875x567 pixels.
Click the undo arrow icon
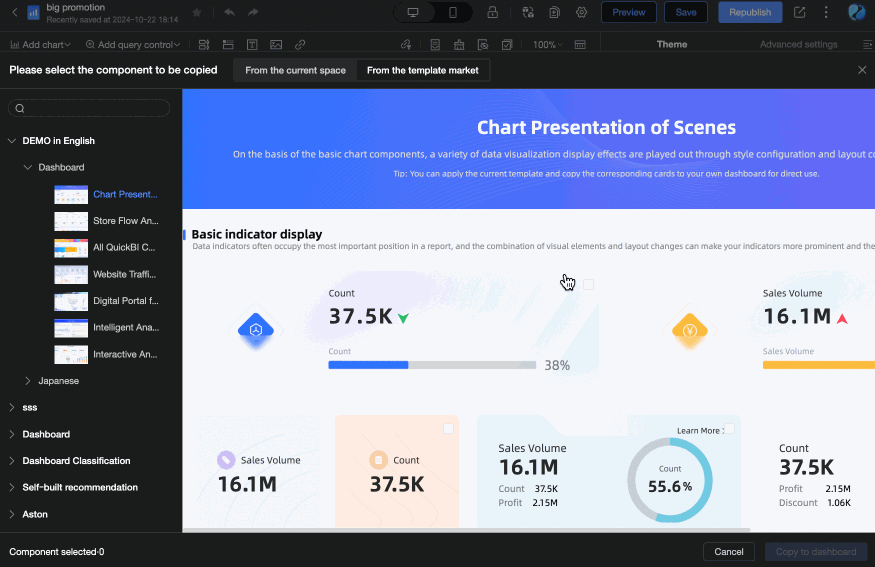[x=230, y=12]
